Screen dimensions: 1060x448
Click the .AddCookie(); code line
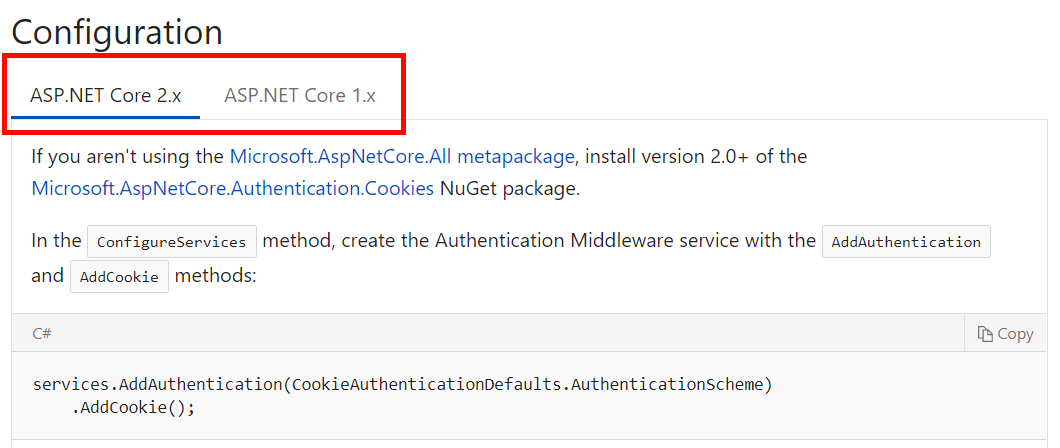pos(133,408)
